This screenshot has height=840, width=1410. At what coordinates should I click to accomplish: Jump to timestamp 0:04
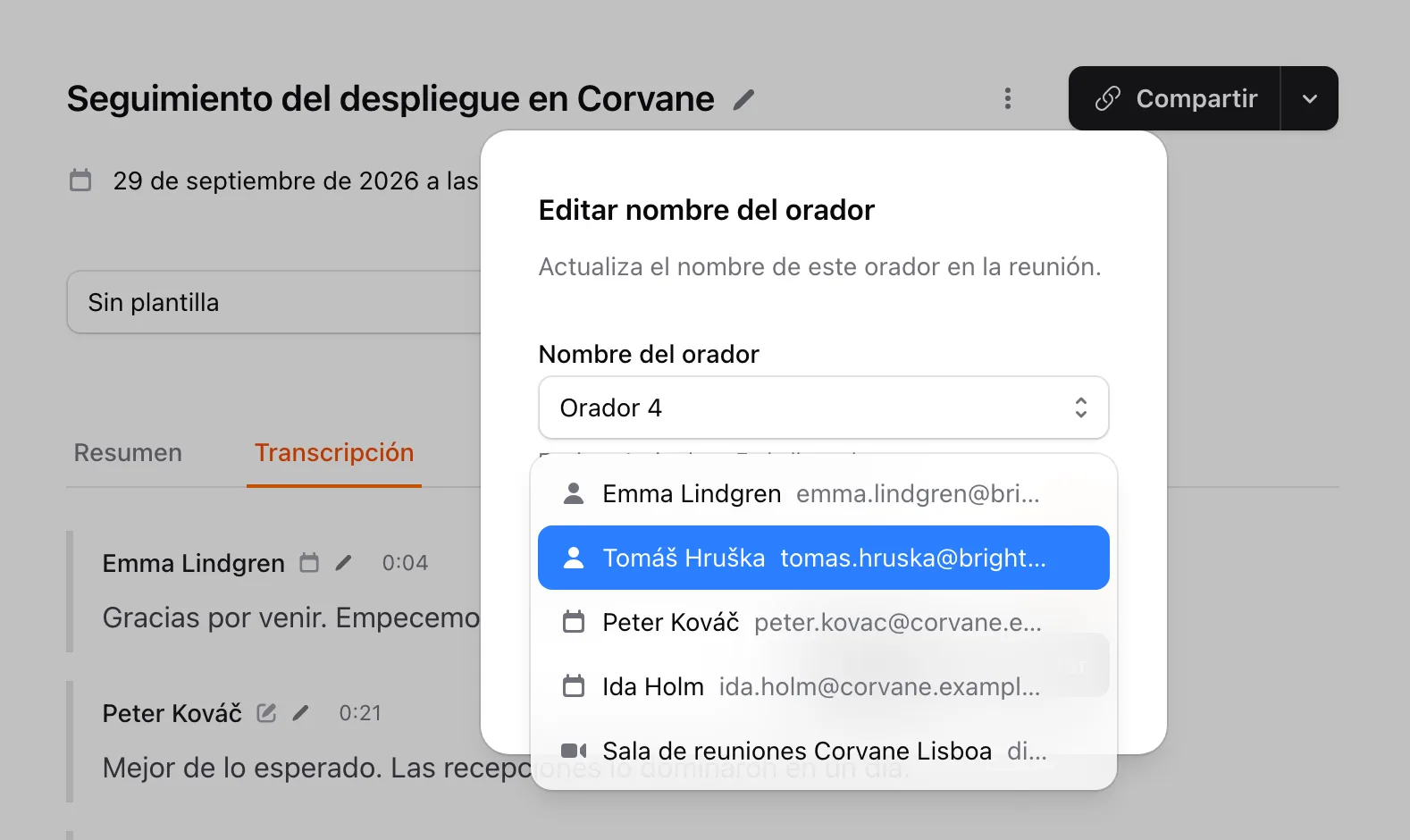pos(405,563)
